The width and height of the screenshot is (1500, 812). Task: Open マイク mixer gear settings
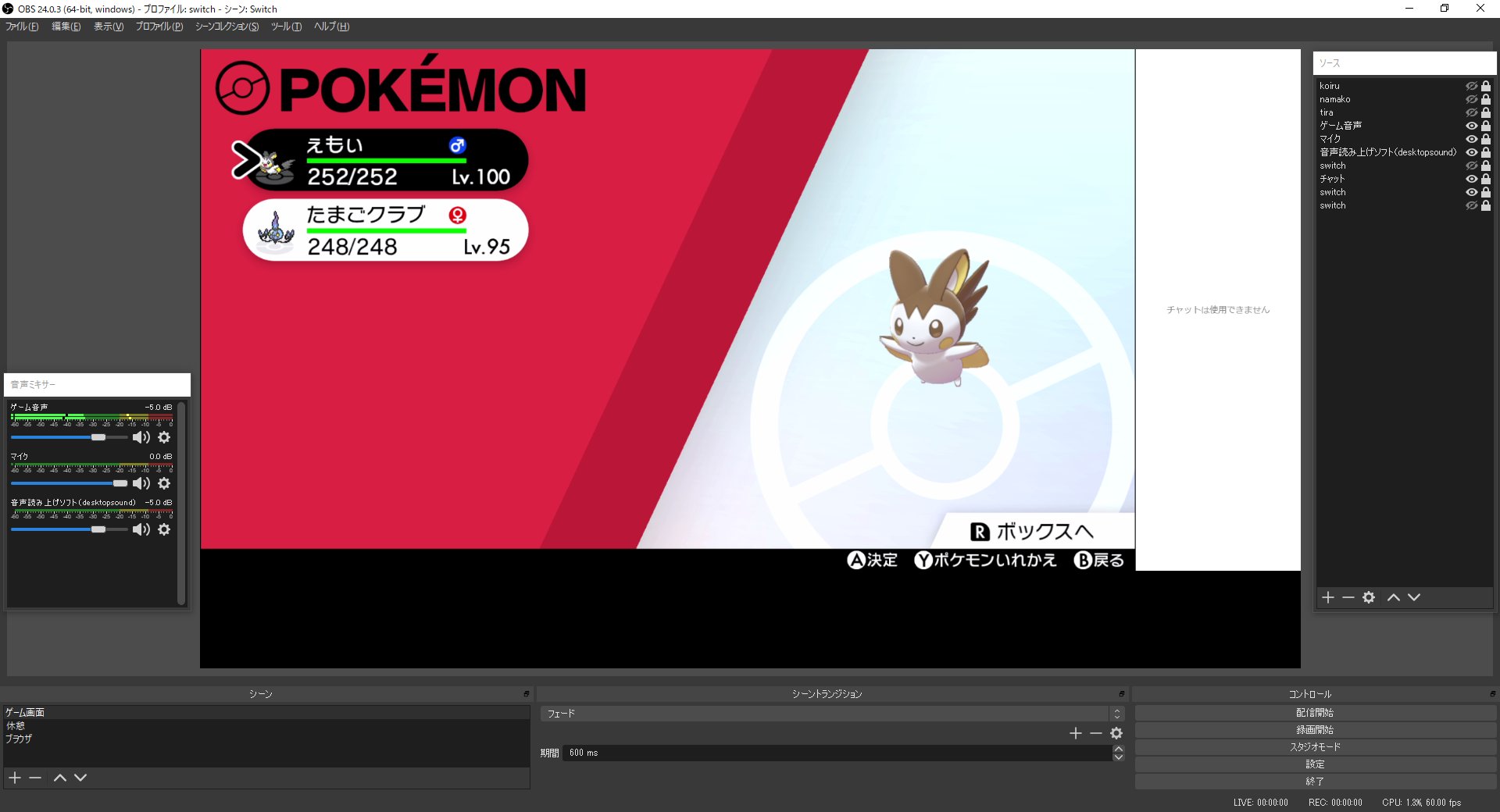click(x=164, y=483)
